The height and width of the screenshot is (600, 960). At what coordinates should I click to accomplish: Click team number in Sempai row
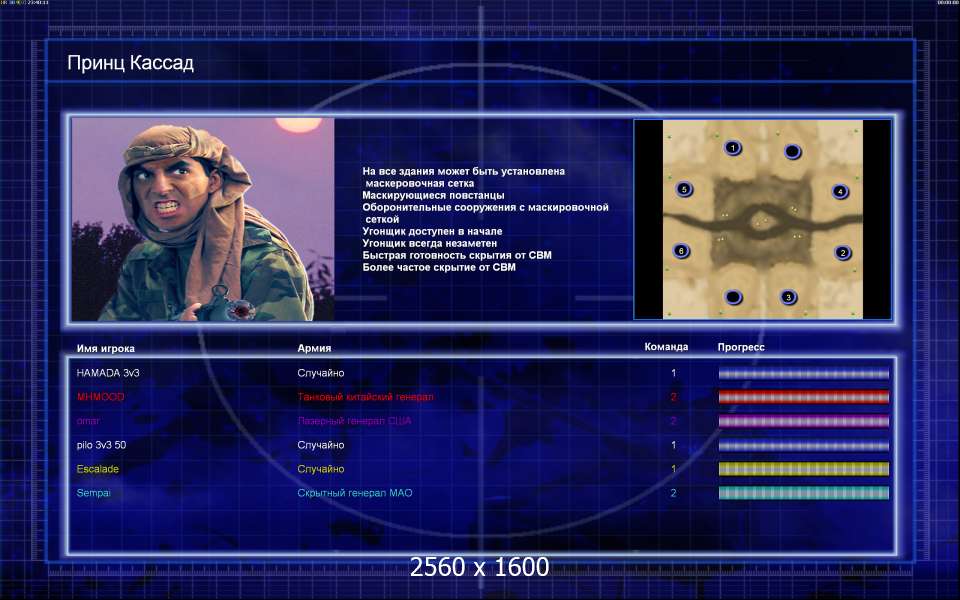(x=673, y=493)
